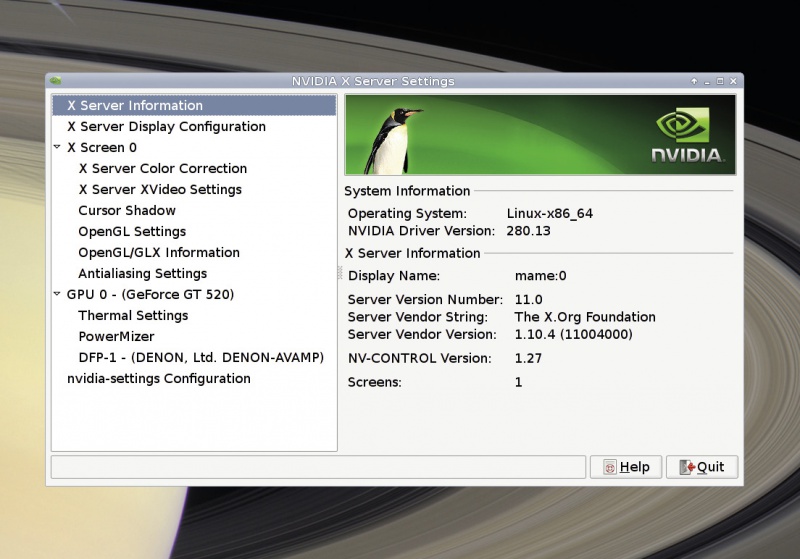Click the Linux-x86_64 operating system value
Viewport: 800px width, 559px height.
click(x=549, y=214)
